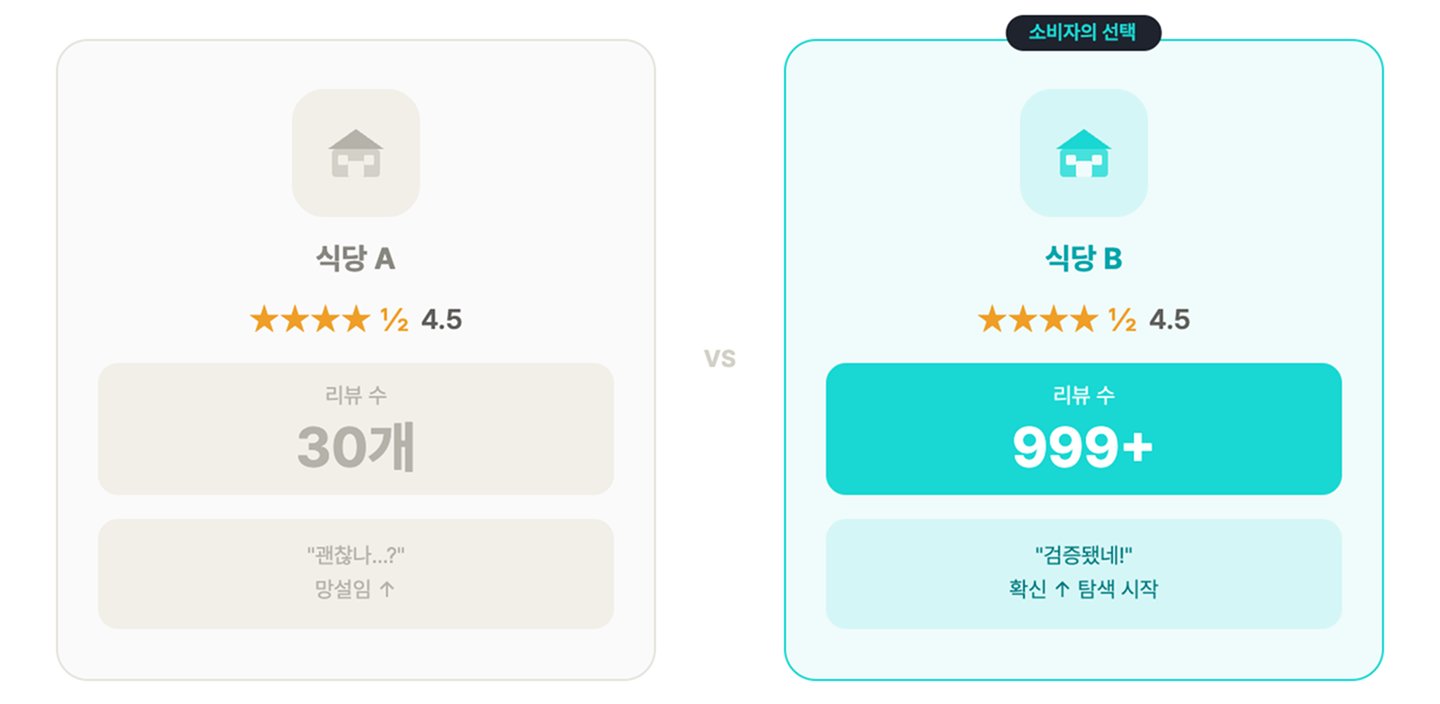1440x704 pixels.
Task: Open the 식당 A title
Action: 356,260
